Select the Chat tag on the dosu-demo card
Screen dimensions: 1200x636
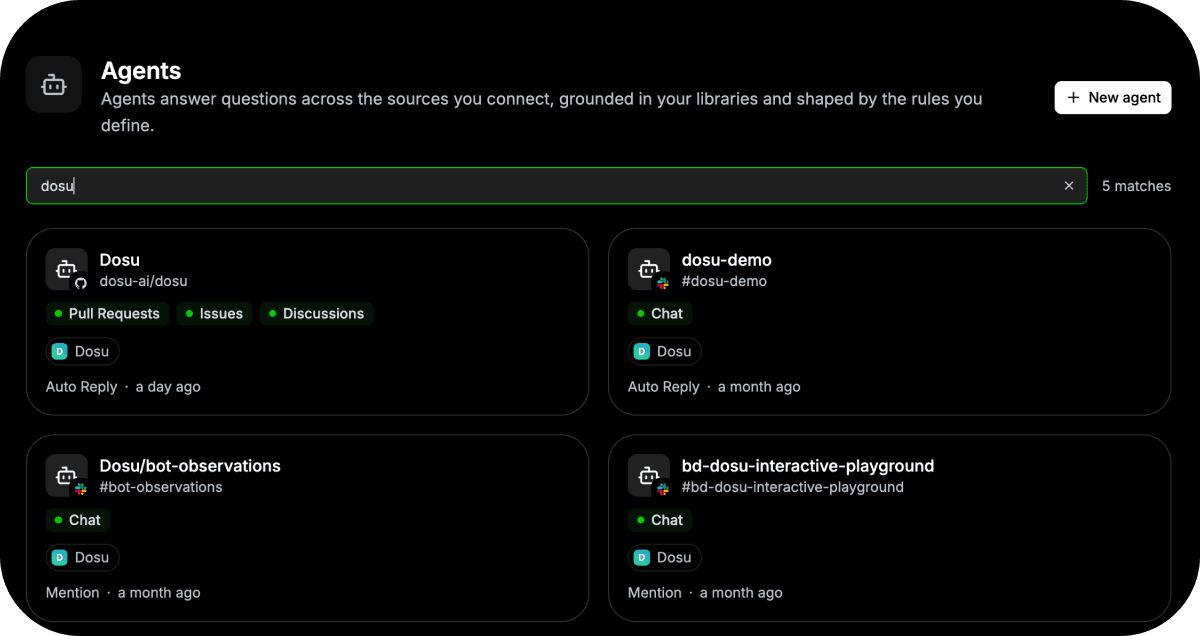(660, 314)
